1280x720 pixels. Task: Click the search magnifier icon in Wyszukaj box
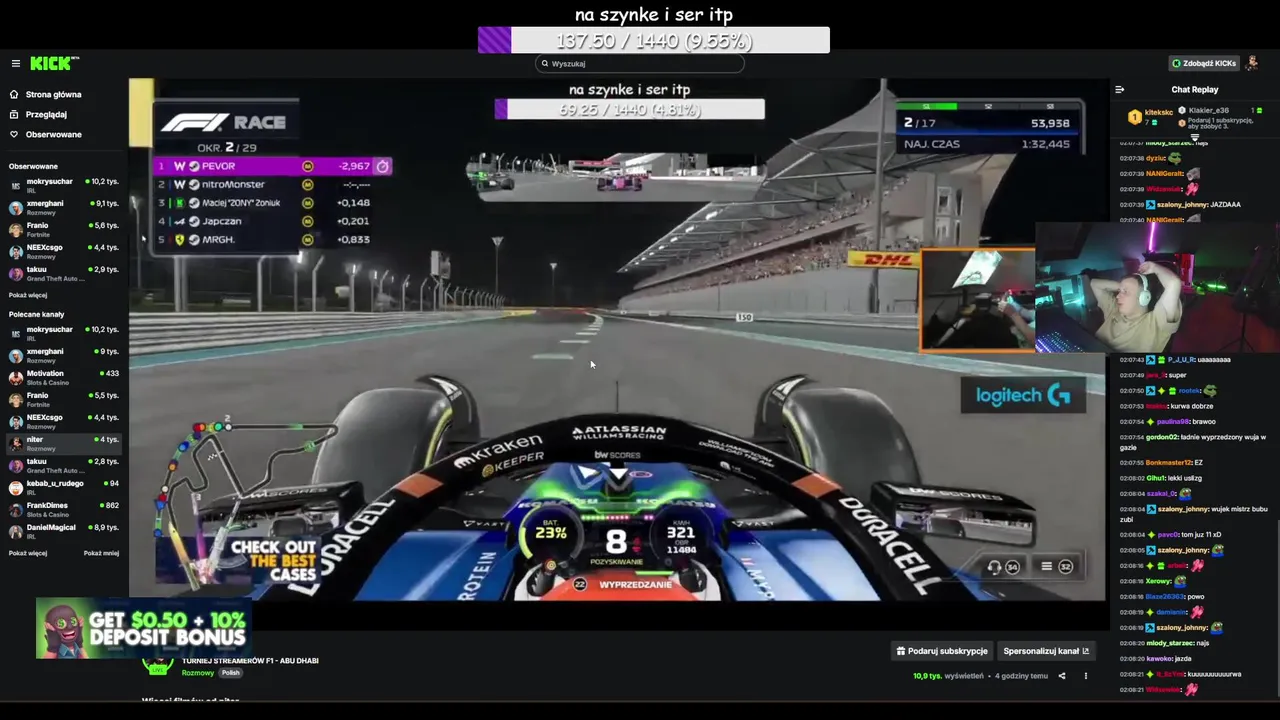(545, 63)
